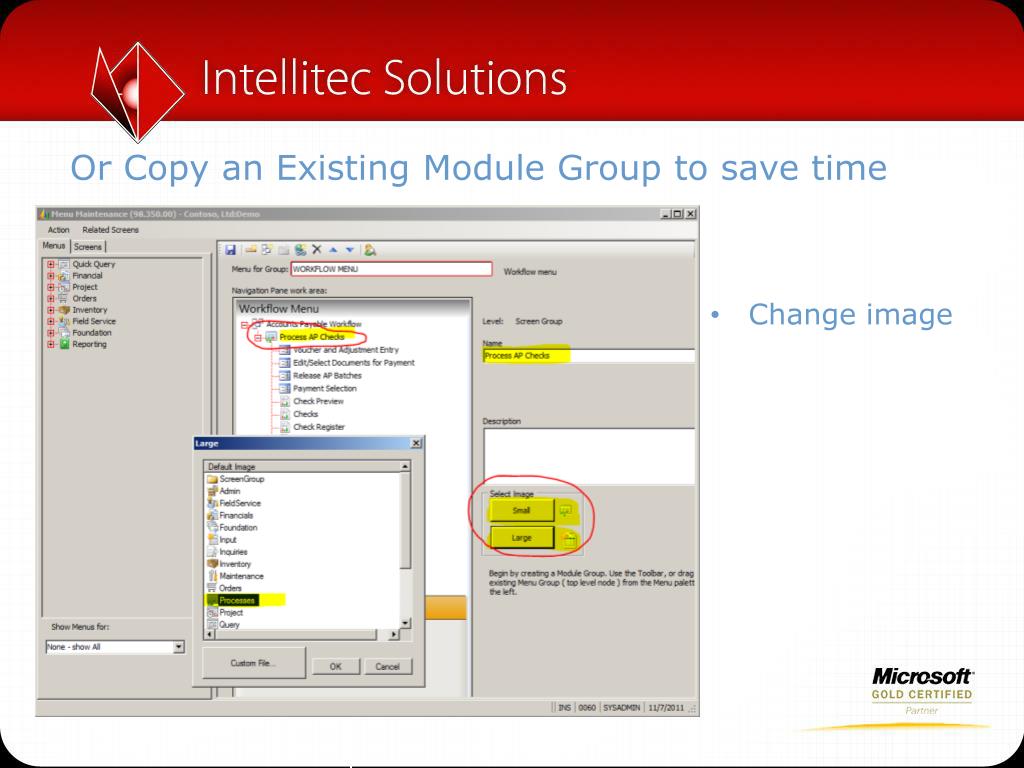The width and height of the screenshot is (1024, 768).
Task: Expand the Field Service menu node
Action: tap(51, 321)
